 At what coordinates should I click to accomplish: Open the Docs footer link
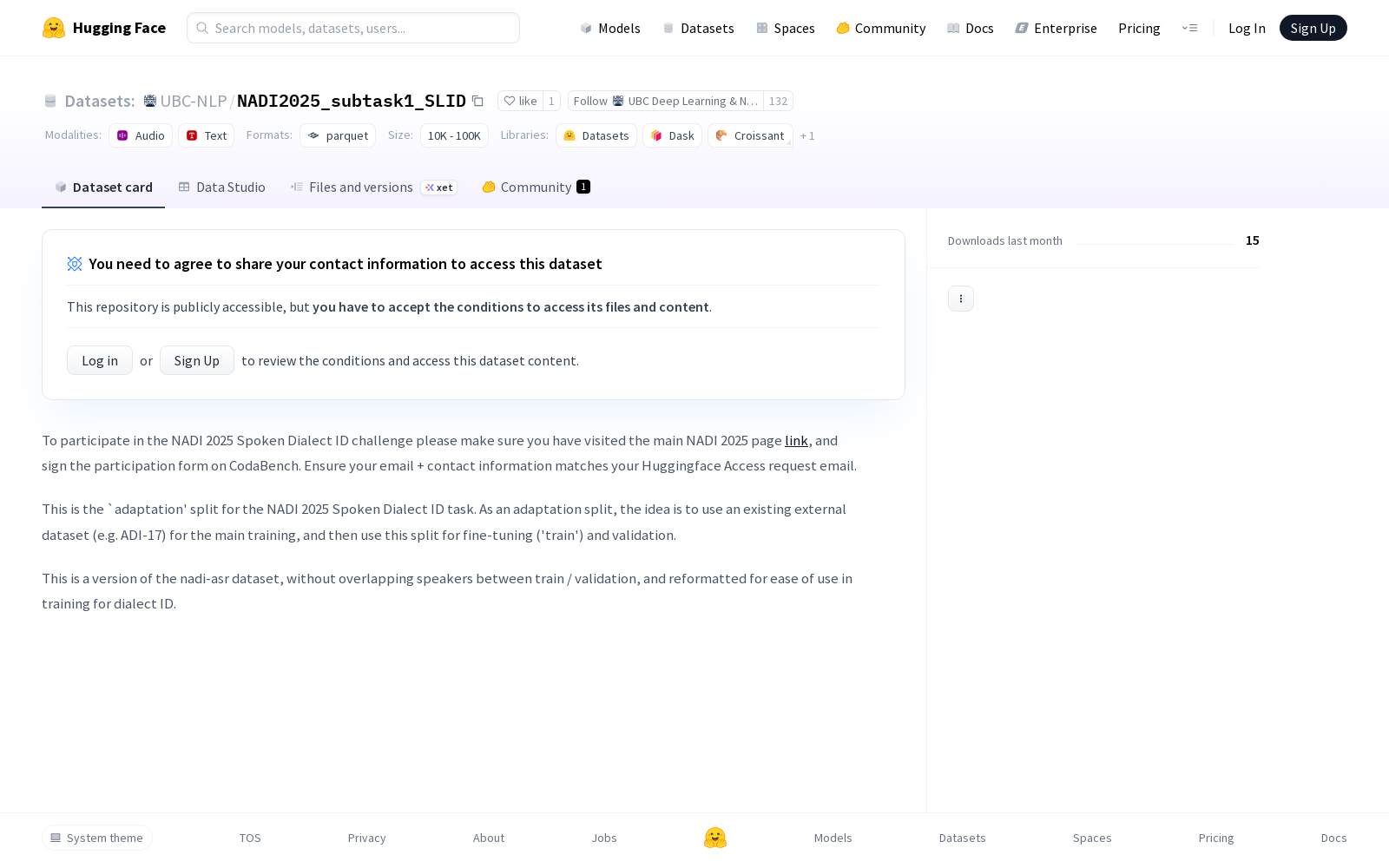point(1334,838)
